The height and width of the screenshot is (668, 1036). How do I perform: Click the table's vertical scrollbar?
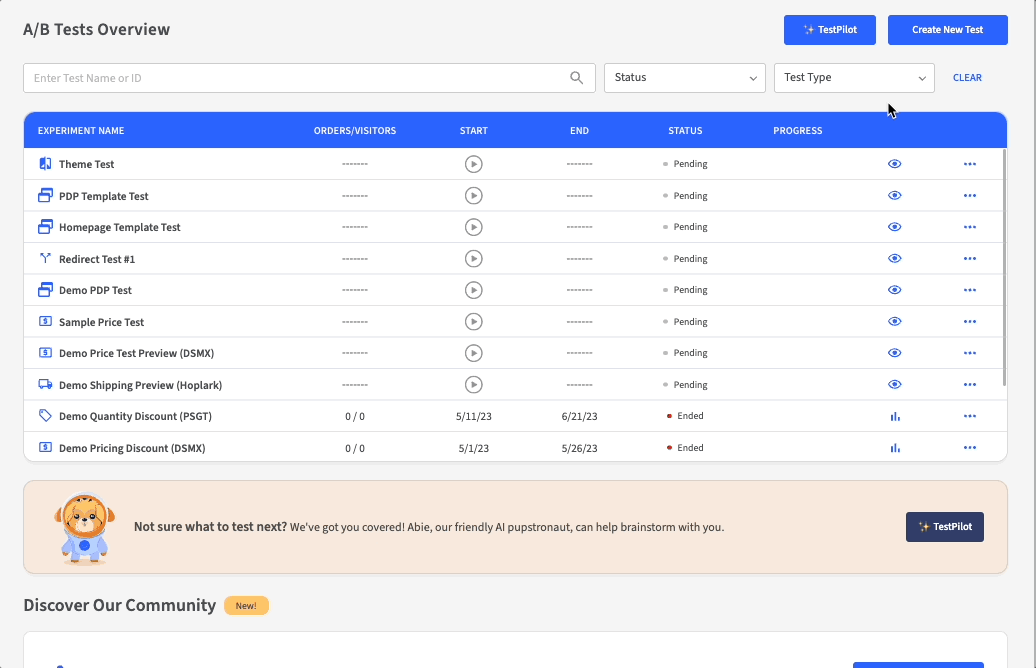tap(1004, 270)
